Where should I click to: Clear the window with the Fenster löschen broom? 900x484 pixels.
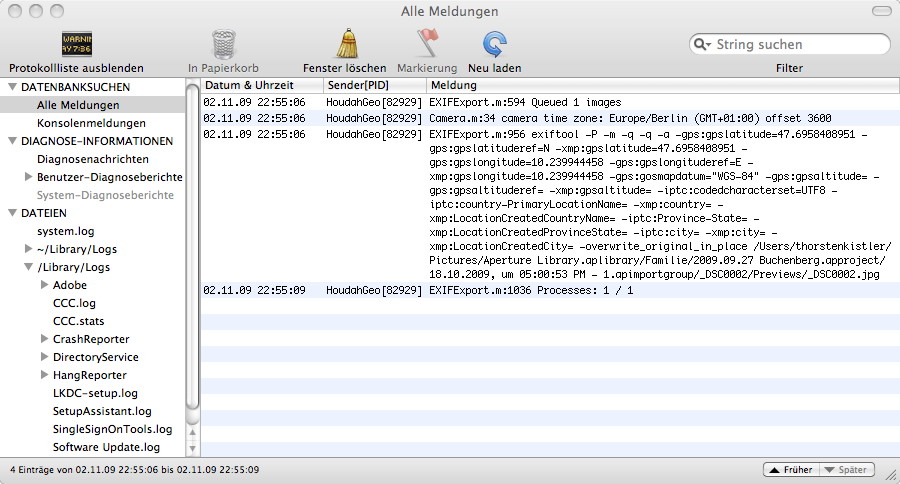[347, 44]
